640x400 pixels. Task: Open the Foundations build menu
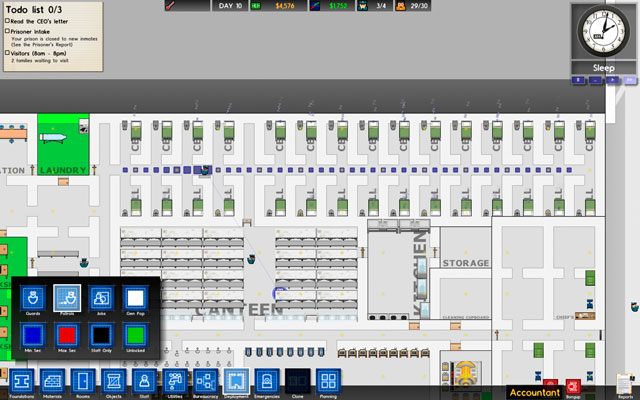(x=22, y=381)
